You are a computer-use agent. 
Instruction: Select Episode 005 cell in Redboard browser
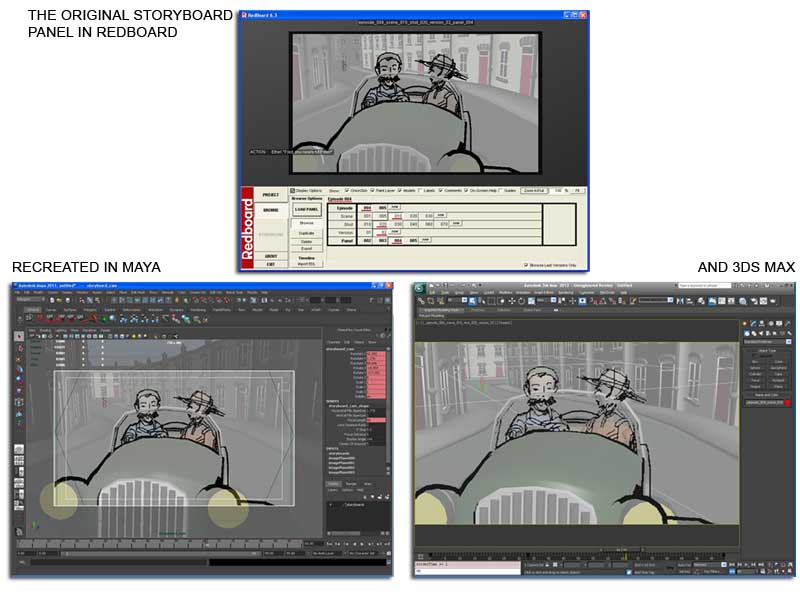click(x=382, y=208)
